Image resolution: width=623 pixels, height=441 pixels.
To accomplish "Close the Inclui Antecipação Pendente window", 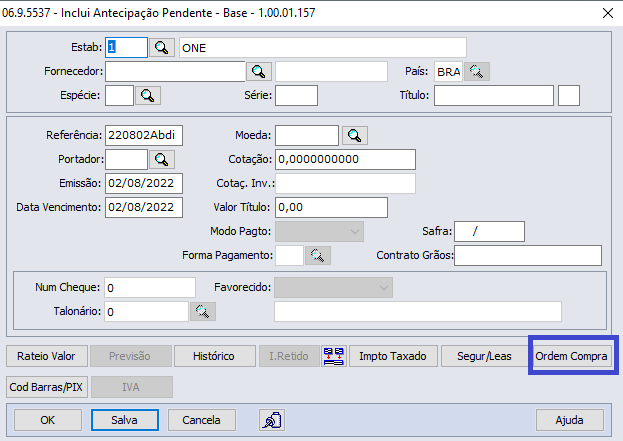I will [608, 13].
